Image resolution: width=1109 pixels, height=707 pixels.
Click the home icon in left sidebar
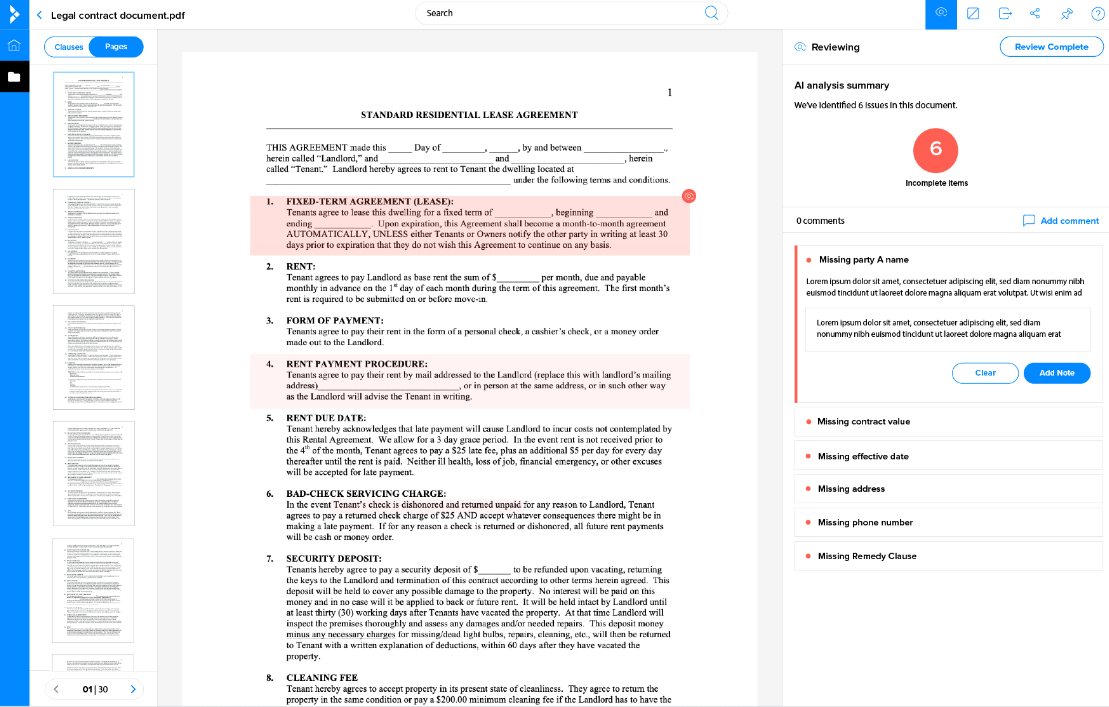14,46
